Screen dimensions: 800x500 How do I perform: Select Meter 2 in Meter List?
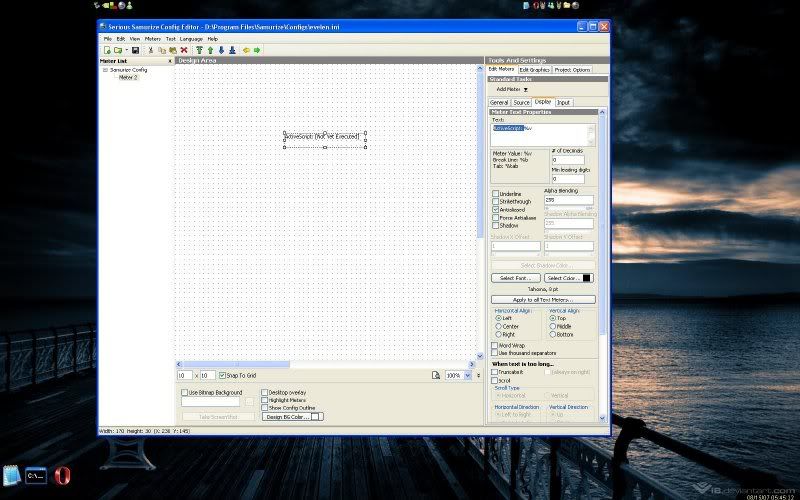click(128, 78)
